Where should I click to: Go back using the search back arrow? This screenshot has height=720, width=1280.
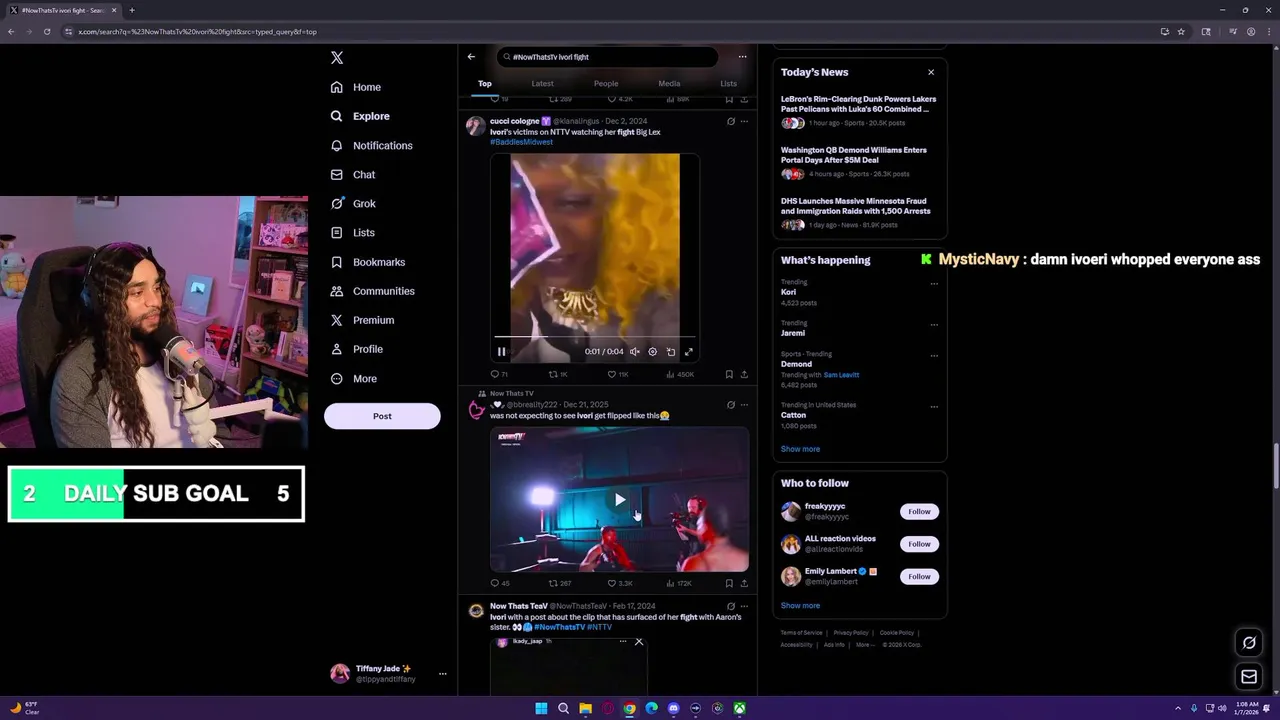coord(471,57)
